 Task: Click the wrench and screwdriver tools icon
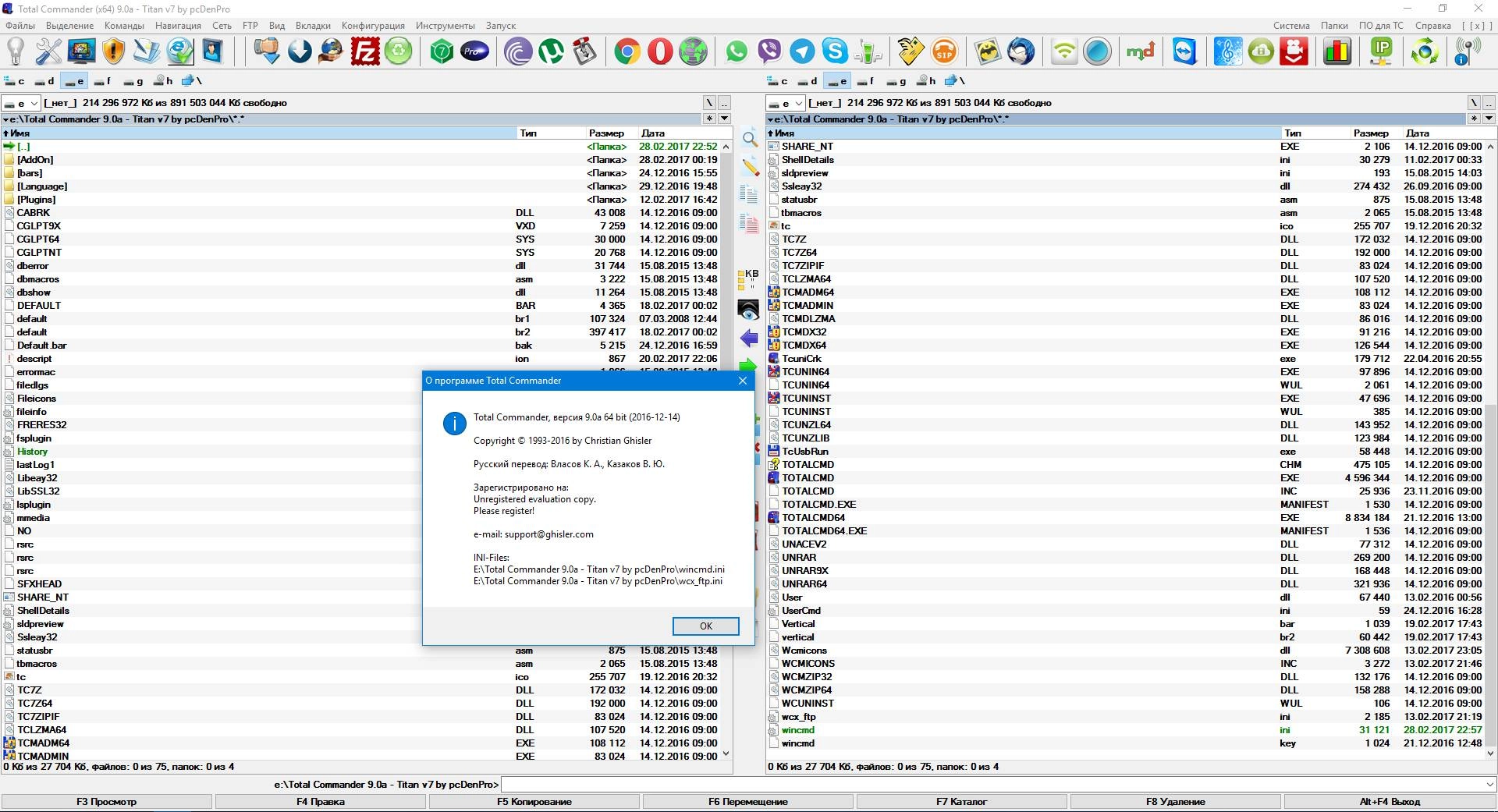[48, 52]
